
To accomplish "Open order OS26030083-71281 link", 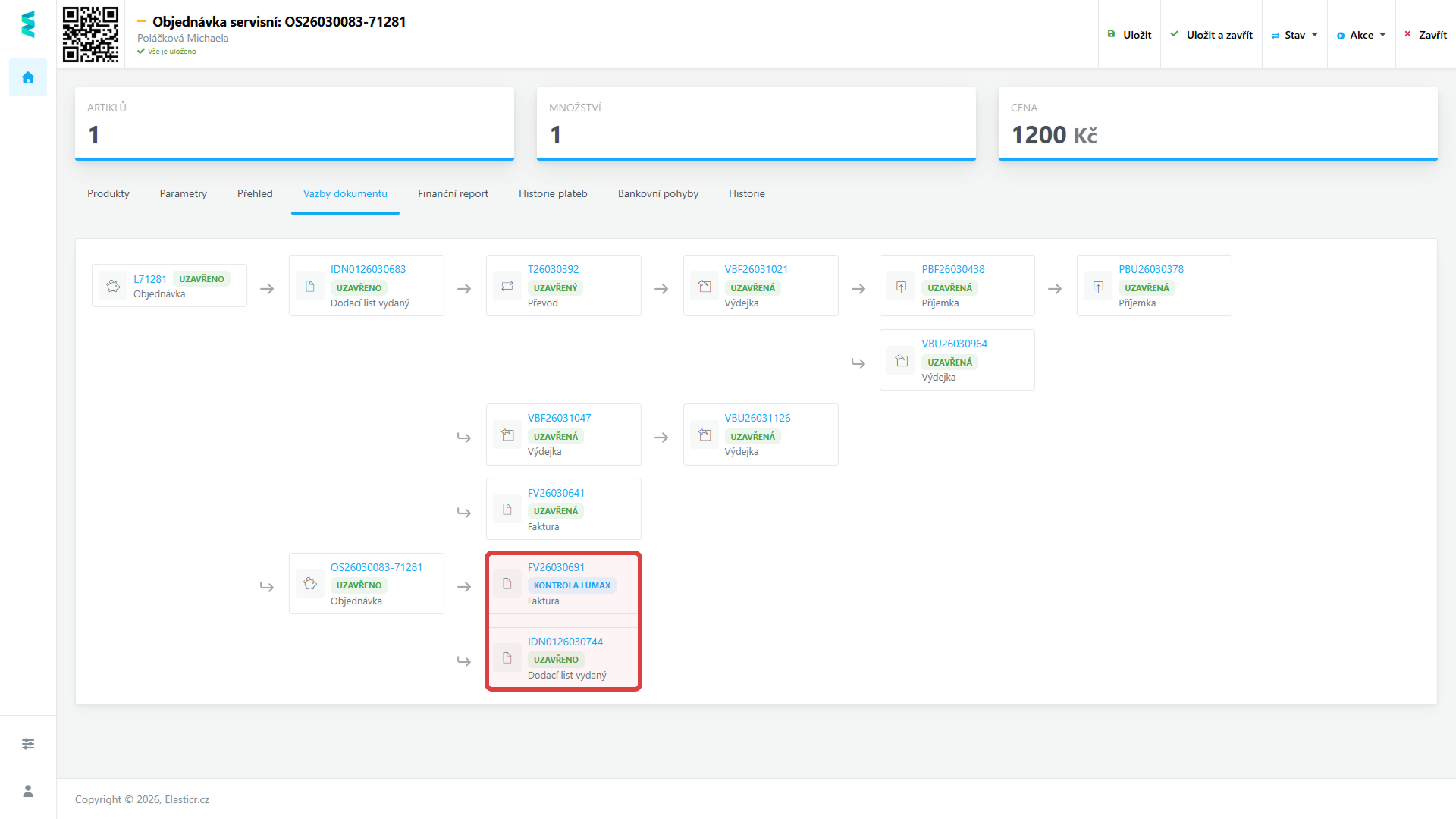I will 376,567.
